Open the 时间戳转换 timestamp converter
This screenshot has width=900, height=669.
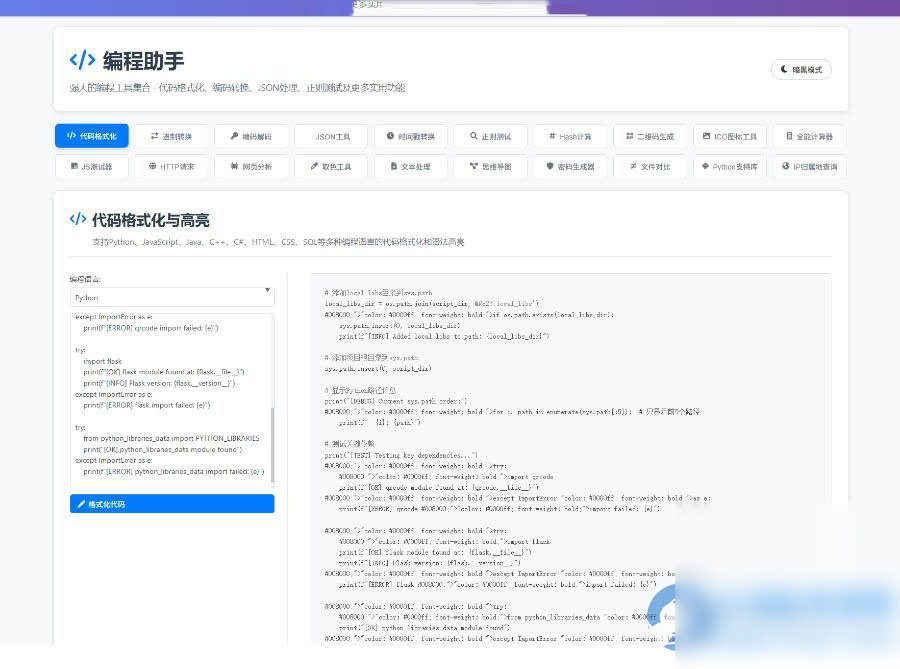(x=410, y=136)
